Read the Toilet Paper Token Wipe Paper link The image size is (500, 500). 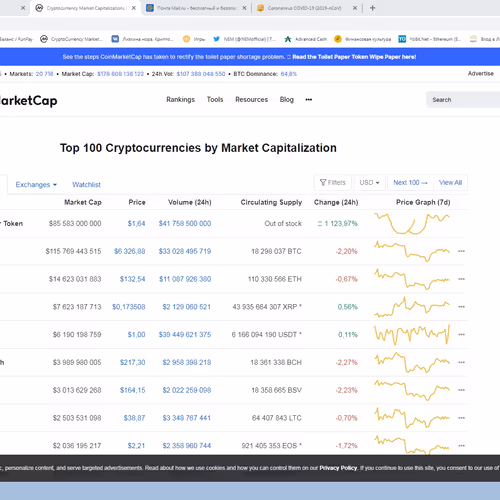tap(354, 57)
